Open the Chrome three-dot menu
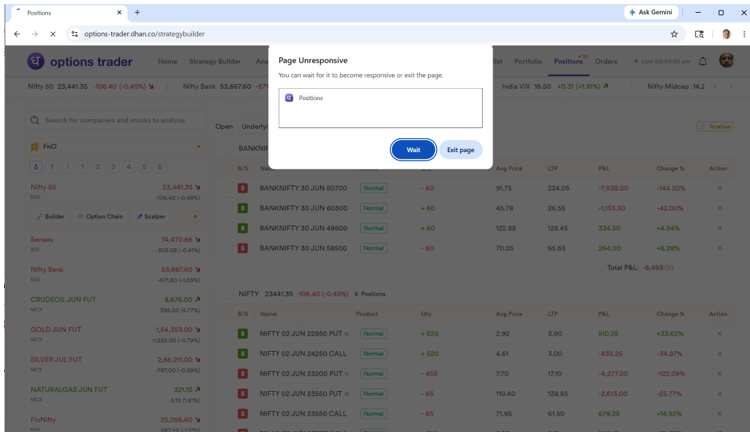750x432 pixels. click(x=744, y=34)
